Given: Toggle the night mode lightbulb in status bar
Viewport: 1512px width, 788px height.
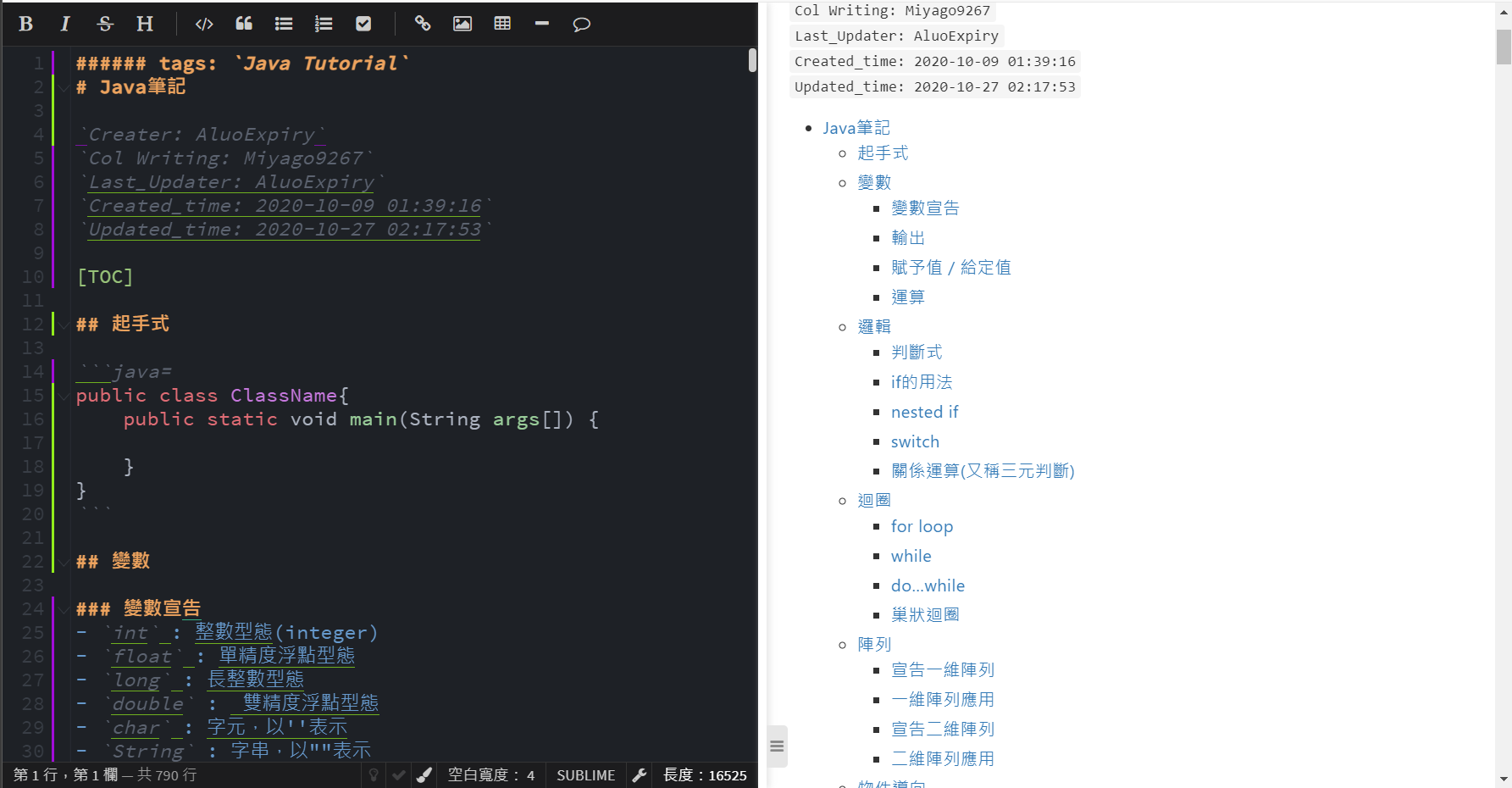Looking at the screenshot, I should pyautogui.click(x=374, y=774).
